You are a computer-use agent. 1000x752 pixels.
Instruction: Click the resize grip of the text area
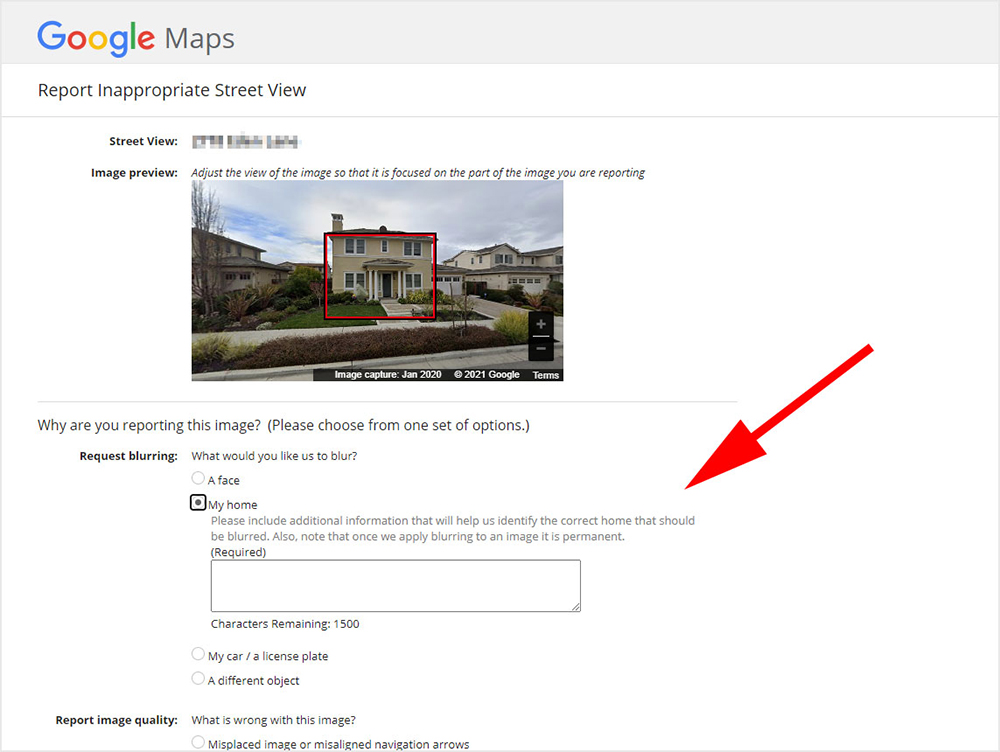576,607
